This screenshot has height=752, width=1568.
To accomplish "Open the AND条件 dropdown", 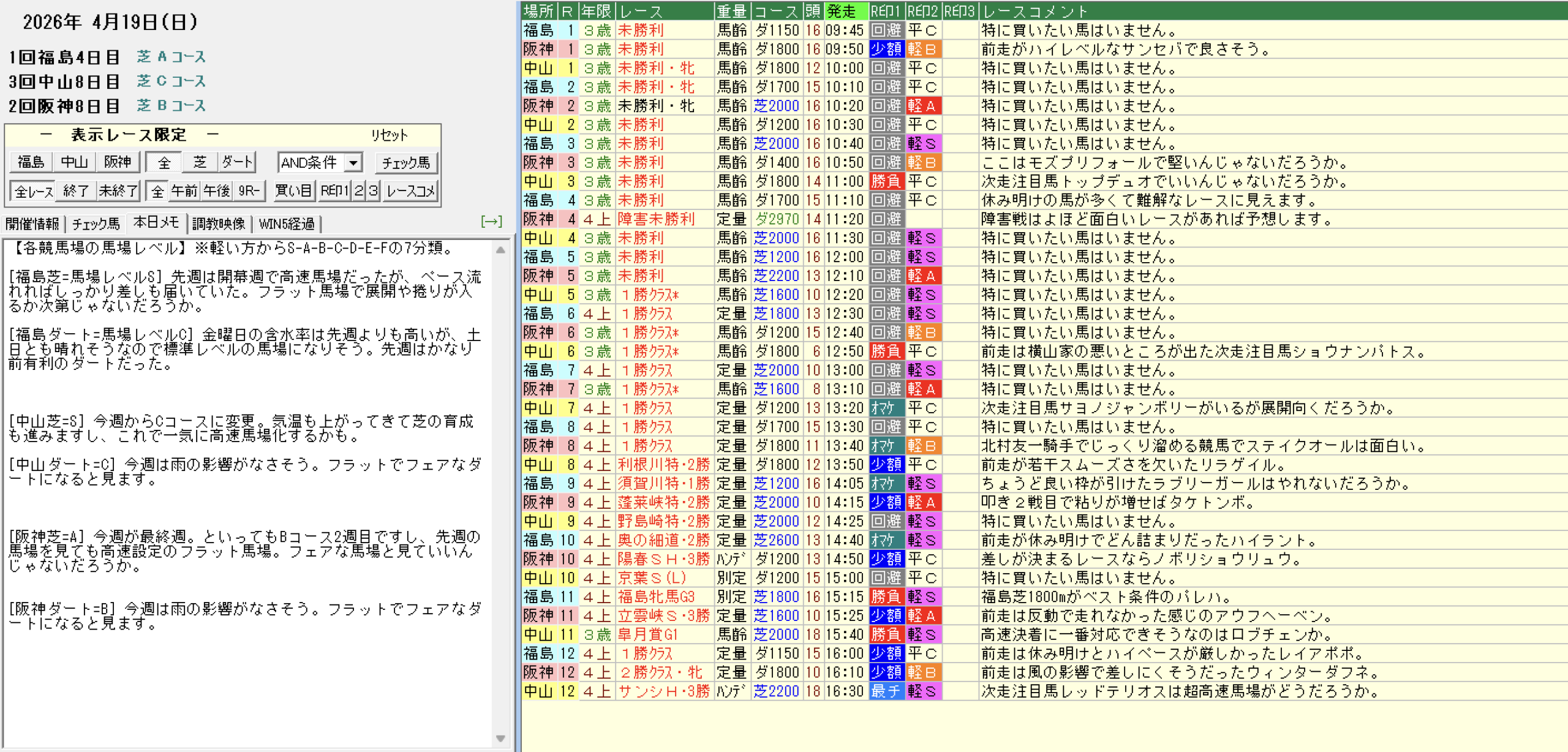I will pyautogui.click(x=353, y=163).
